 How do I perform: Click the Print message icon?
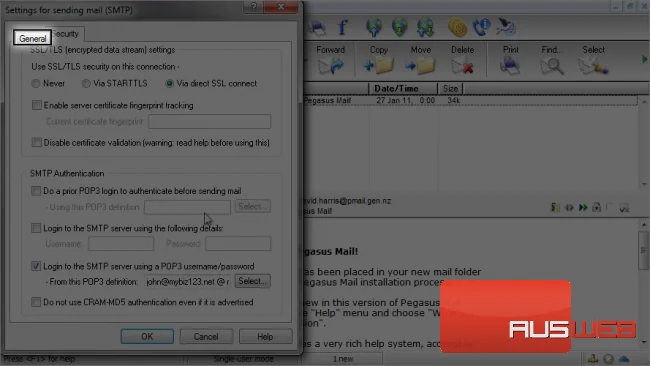pos(510,66)
